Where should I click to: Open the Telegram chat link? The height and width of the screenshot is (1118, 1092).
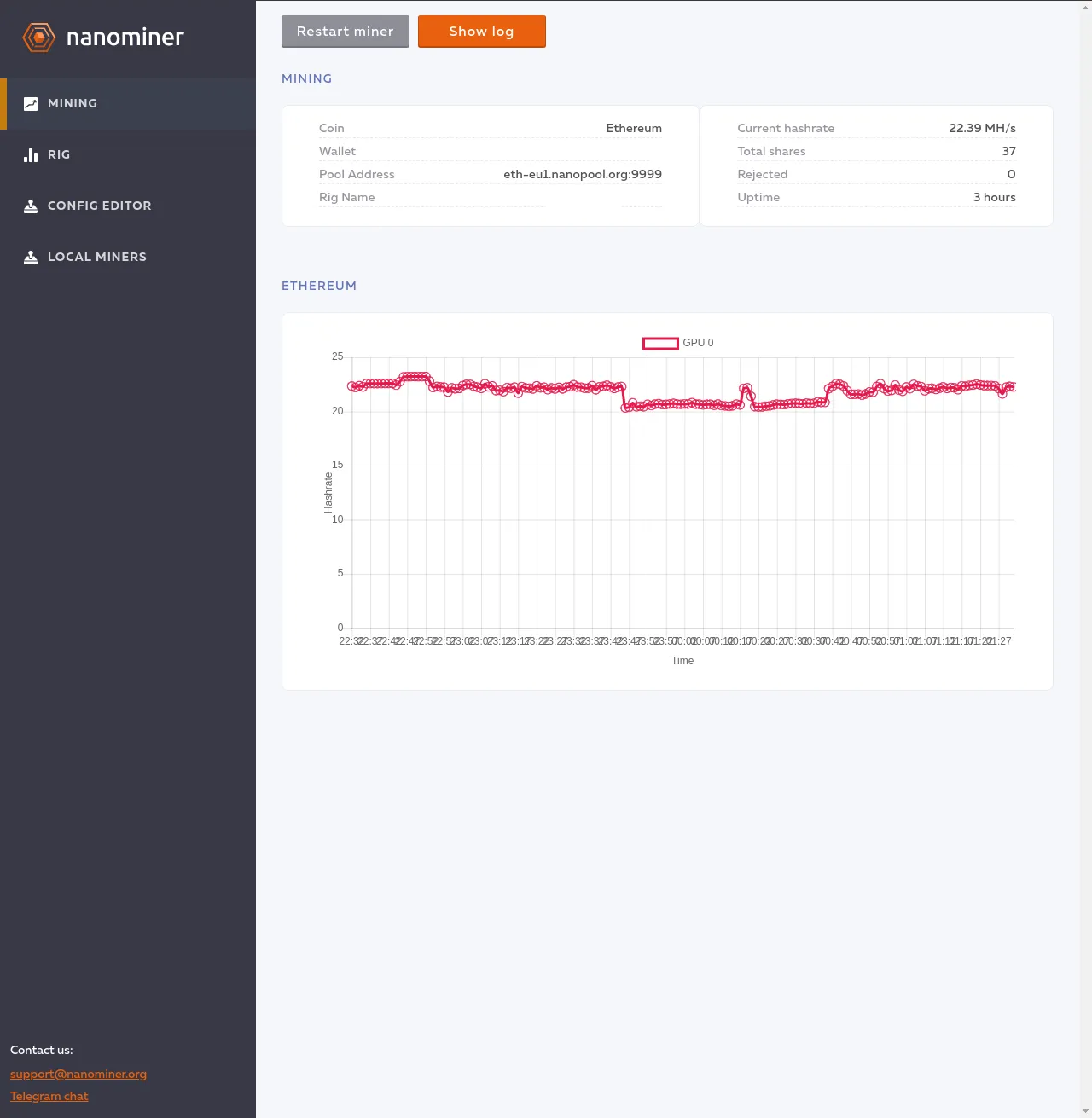point(49,1096)
